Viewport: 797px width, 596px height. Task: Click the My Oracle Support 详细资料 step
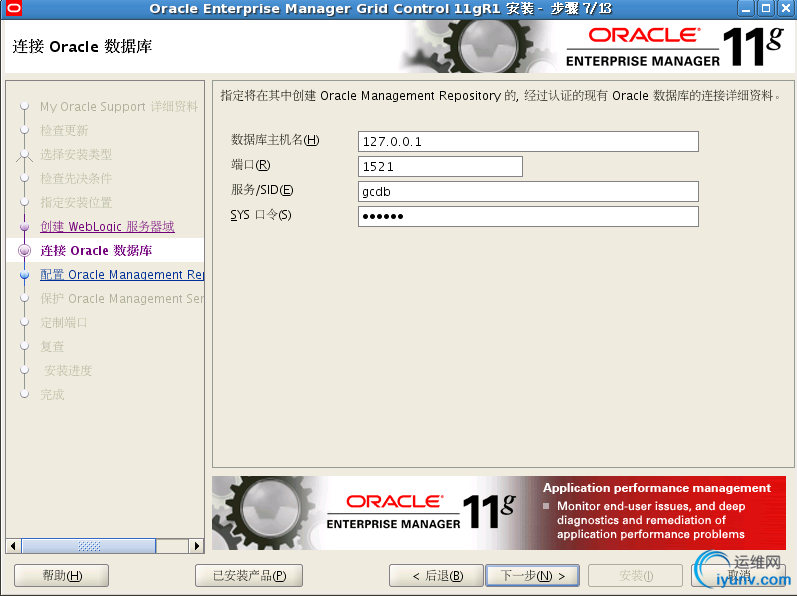coord(119,107)
